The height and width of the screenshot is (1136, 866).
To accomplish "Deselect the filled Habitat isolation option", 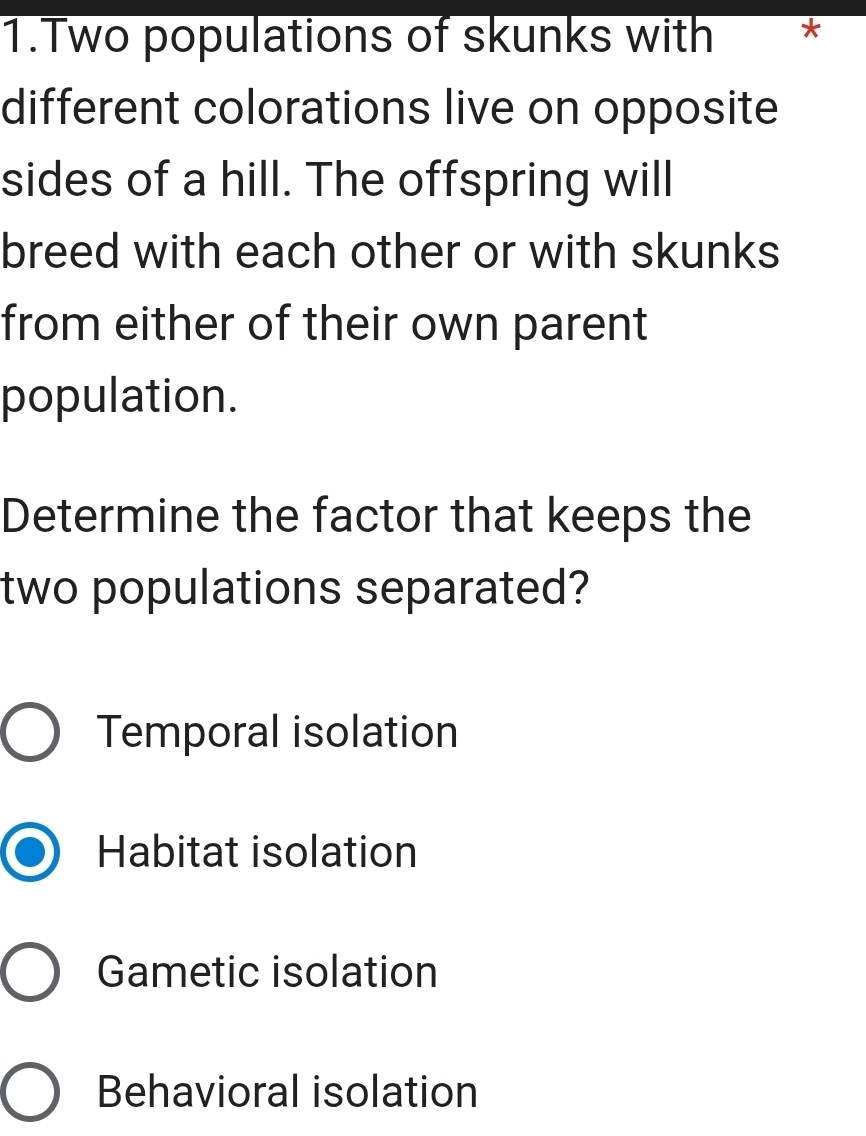I will (x=30, y=853).
